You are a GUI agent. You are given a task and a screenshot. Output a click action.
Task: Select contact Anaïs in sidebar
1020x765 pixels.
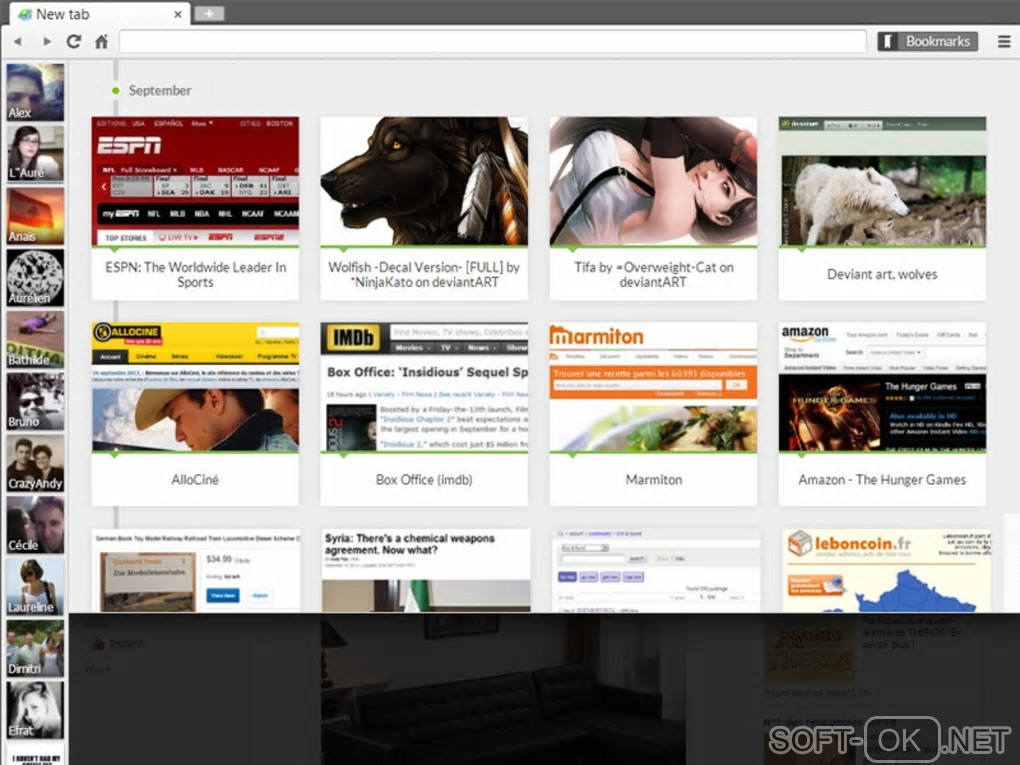click(x=35, y=215)
